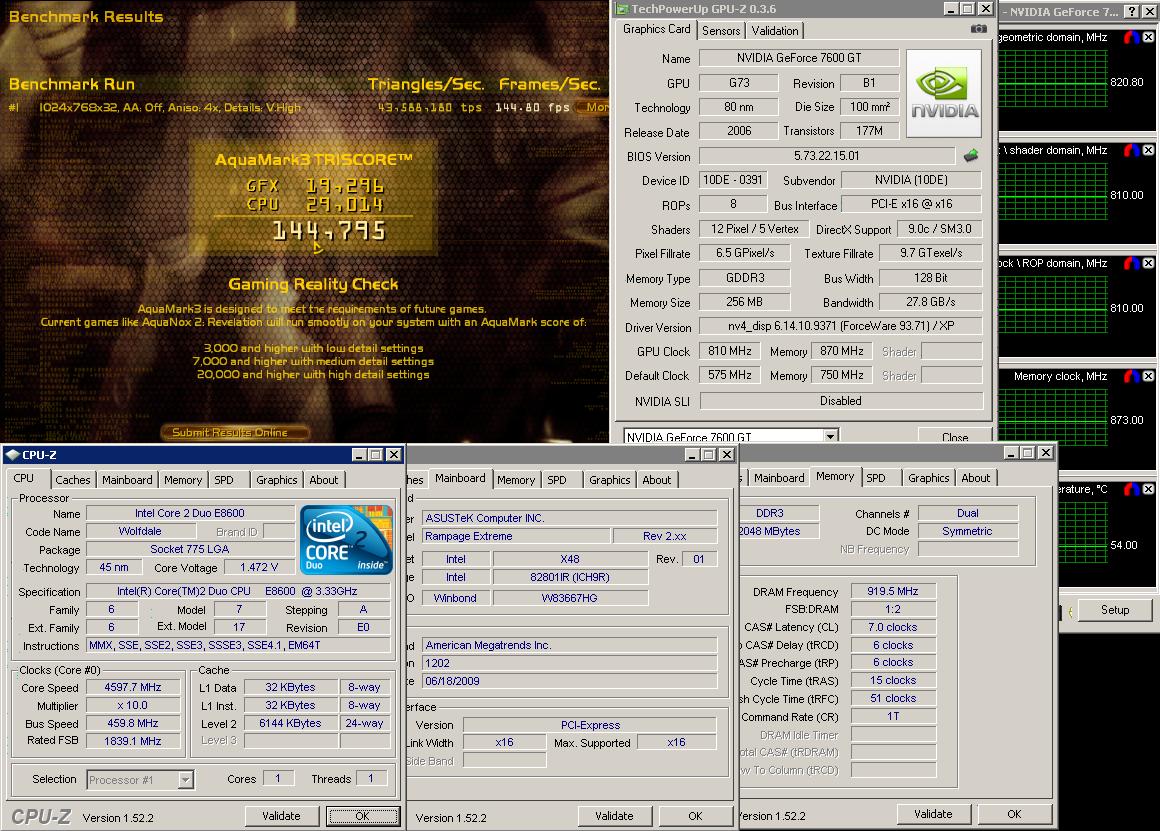The height and width of the screenshot is (831, 1160).
Task: Close the left CPU-Z window
Action: pos(394,454)
